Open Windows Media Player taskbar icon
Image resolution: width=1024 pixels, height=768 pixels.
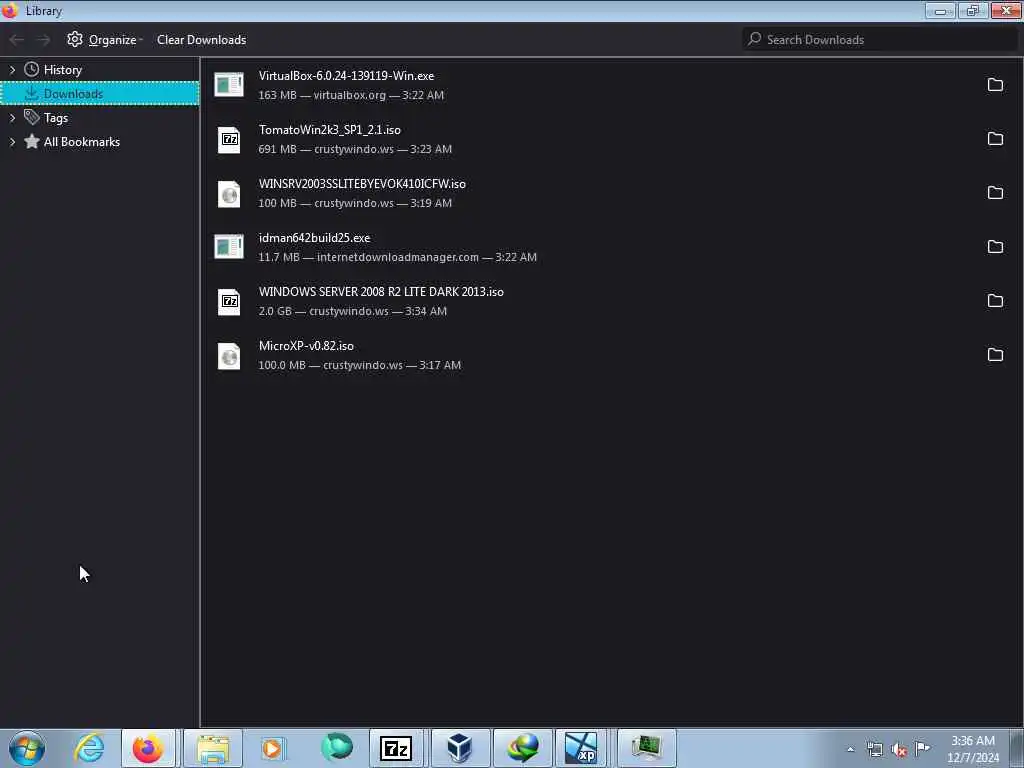[x=272, y=748]
